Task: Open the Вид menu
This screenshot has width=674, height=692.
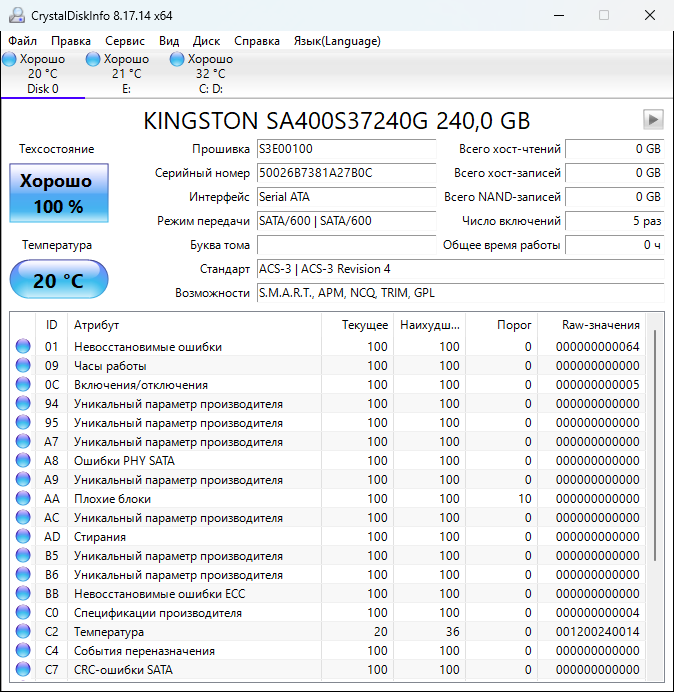Action: (169, 41)
